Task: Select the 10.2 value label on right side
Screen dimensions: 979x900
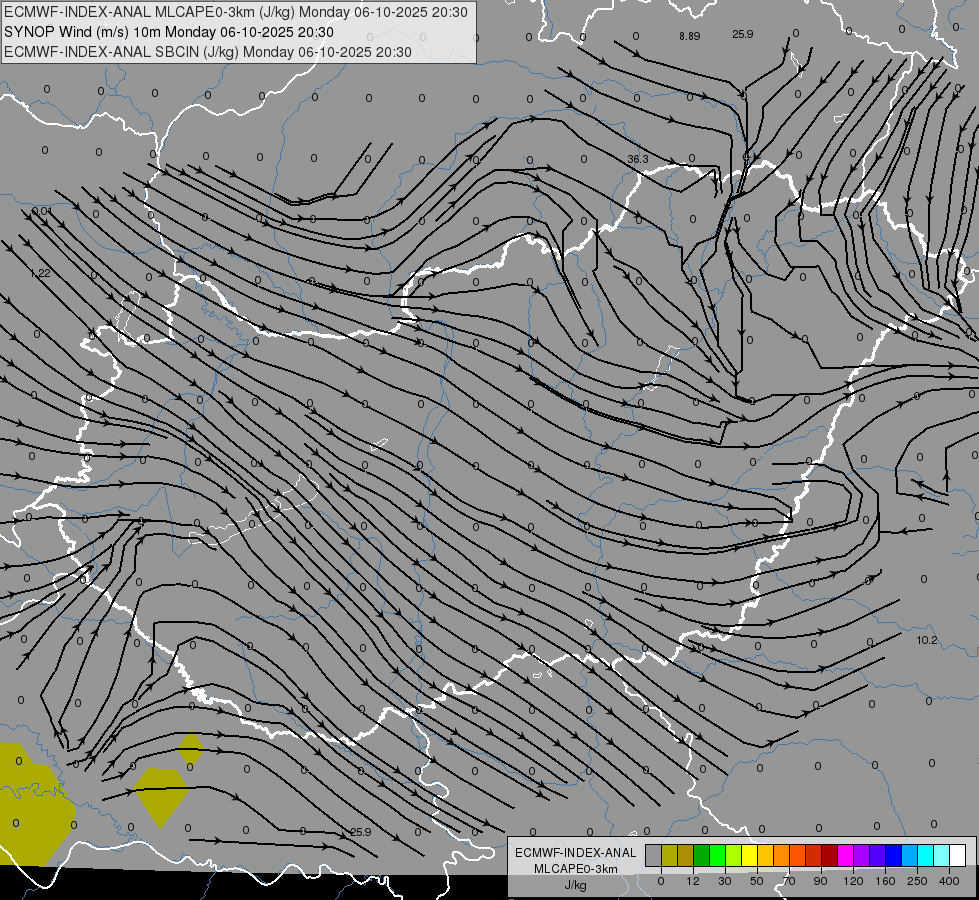Action: [x=927, y=640]
